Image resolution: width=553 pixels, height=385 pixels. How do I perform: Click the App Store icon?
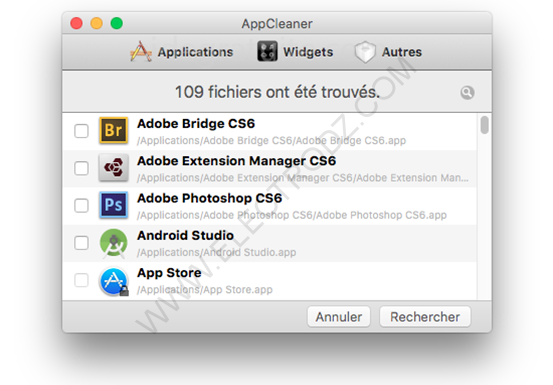point(114,281)
